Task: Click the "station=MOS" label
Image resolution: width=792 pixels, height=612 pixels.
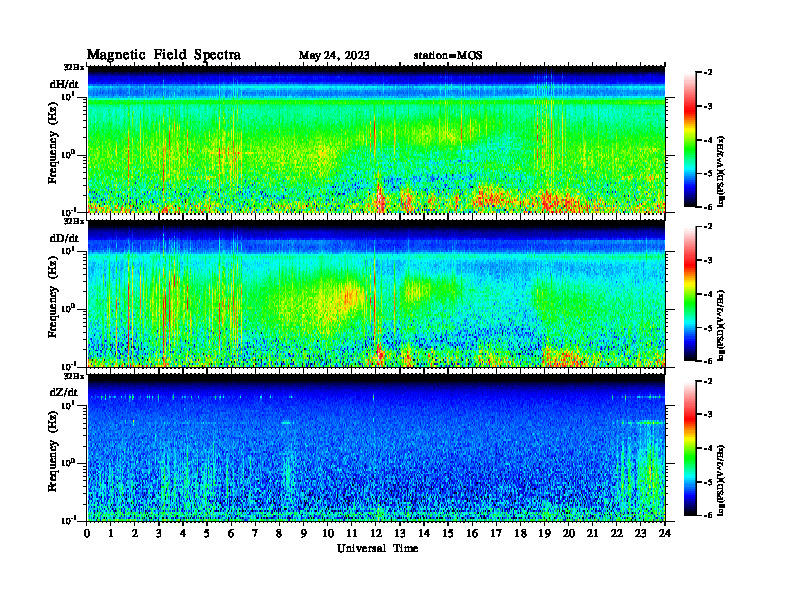Action: coord(448,56)
